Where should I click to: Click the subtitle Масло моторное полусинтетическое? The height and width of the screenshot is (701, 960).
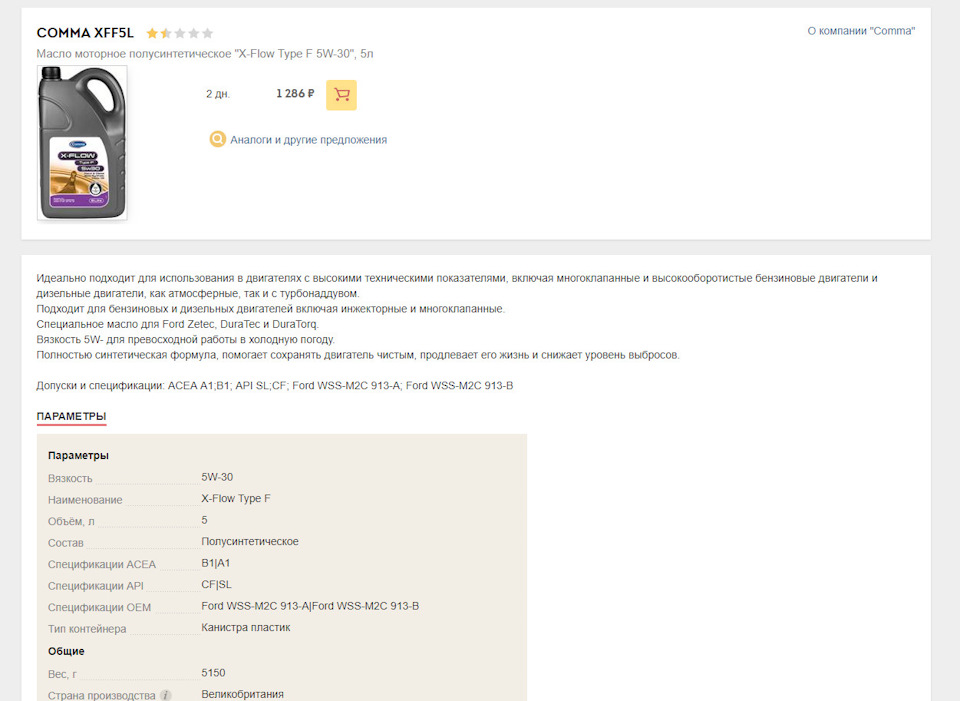pyautogui.click(x=204, y=54)
